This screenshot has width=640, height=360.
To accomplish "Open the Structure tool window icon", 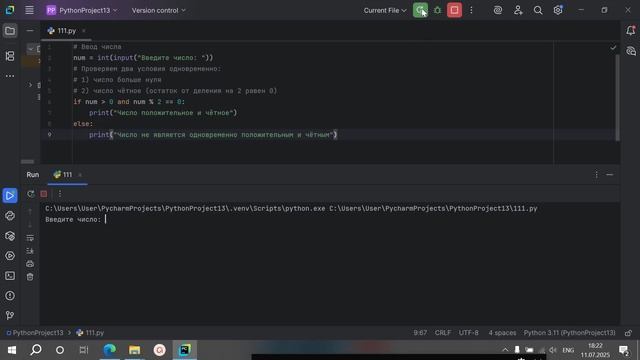I will (10, 56).
